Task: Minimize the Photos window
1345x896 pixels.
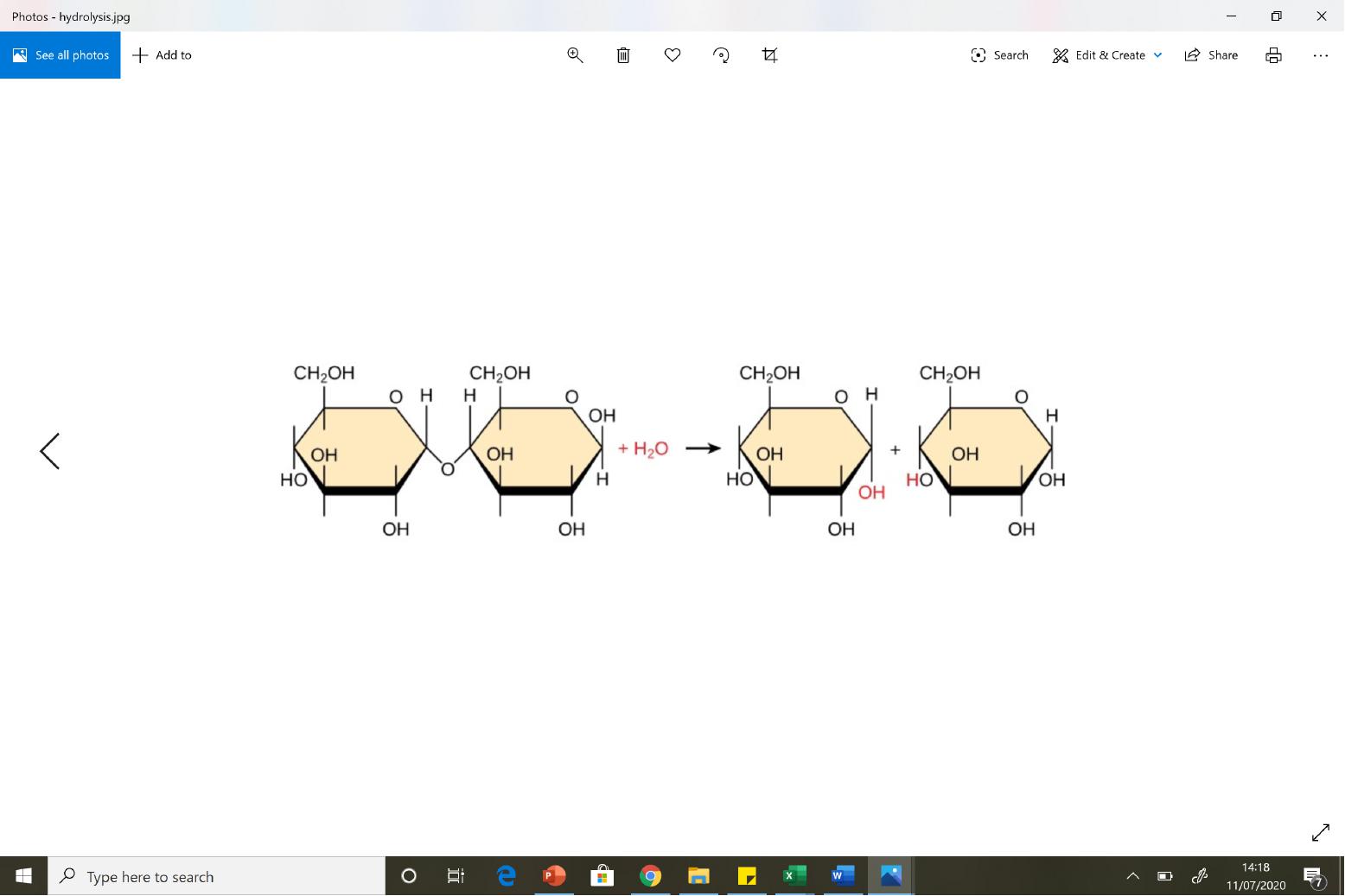Action: pos(1231,16)
